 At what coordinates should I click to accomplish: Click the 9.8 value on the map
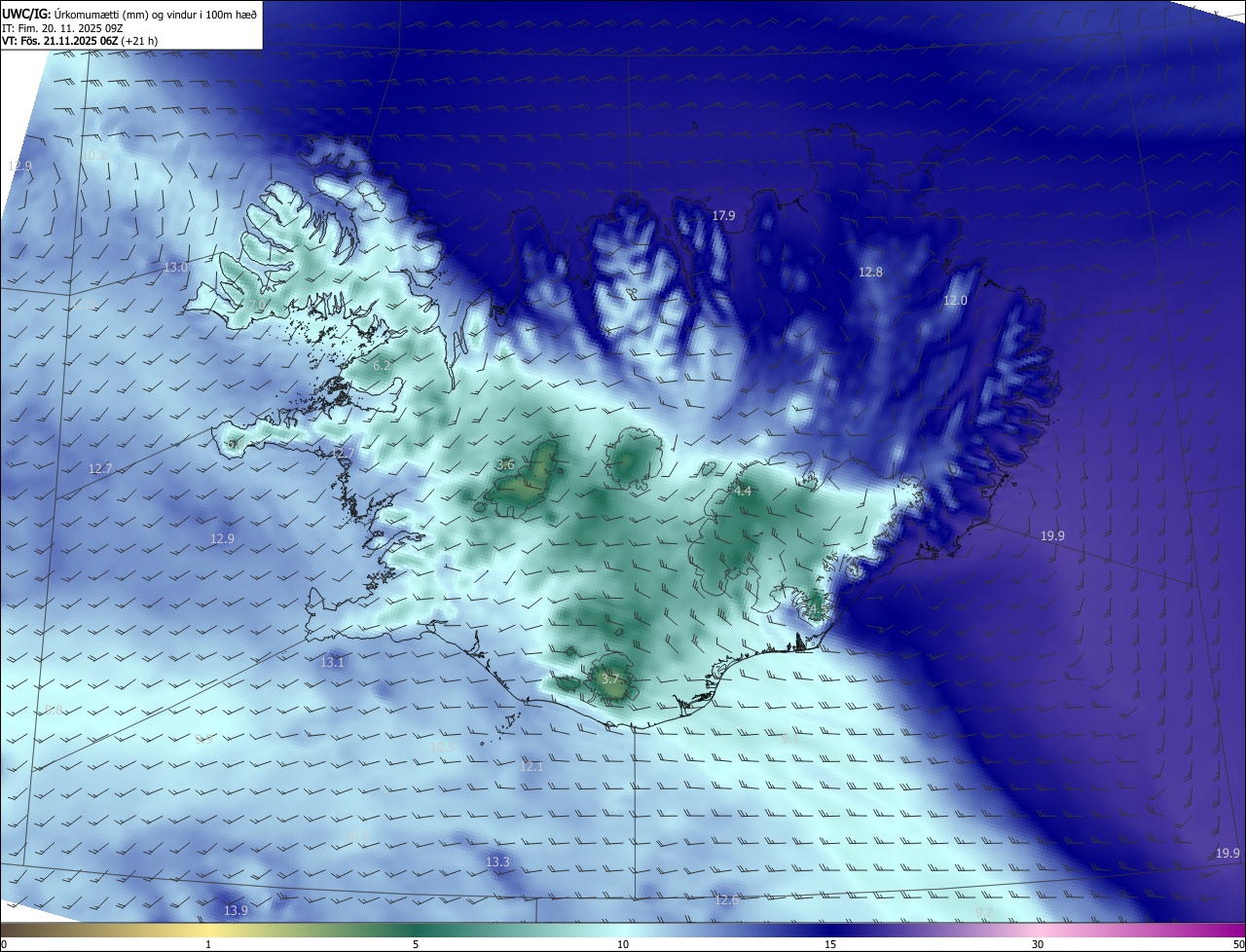55,710
